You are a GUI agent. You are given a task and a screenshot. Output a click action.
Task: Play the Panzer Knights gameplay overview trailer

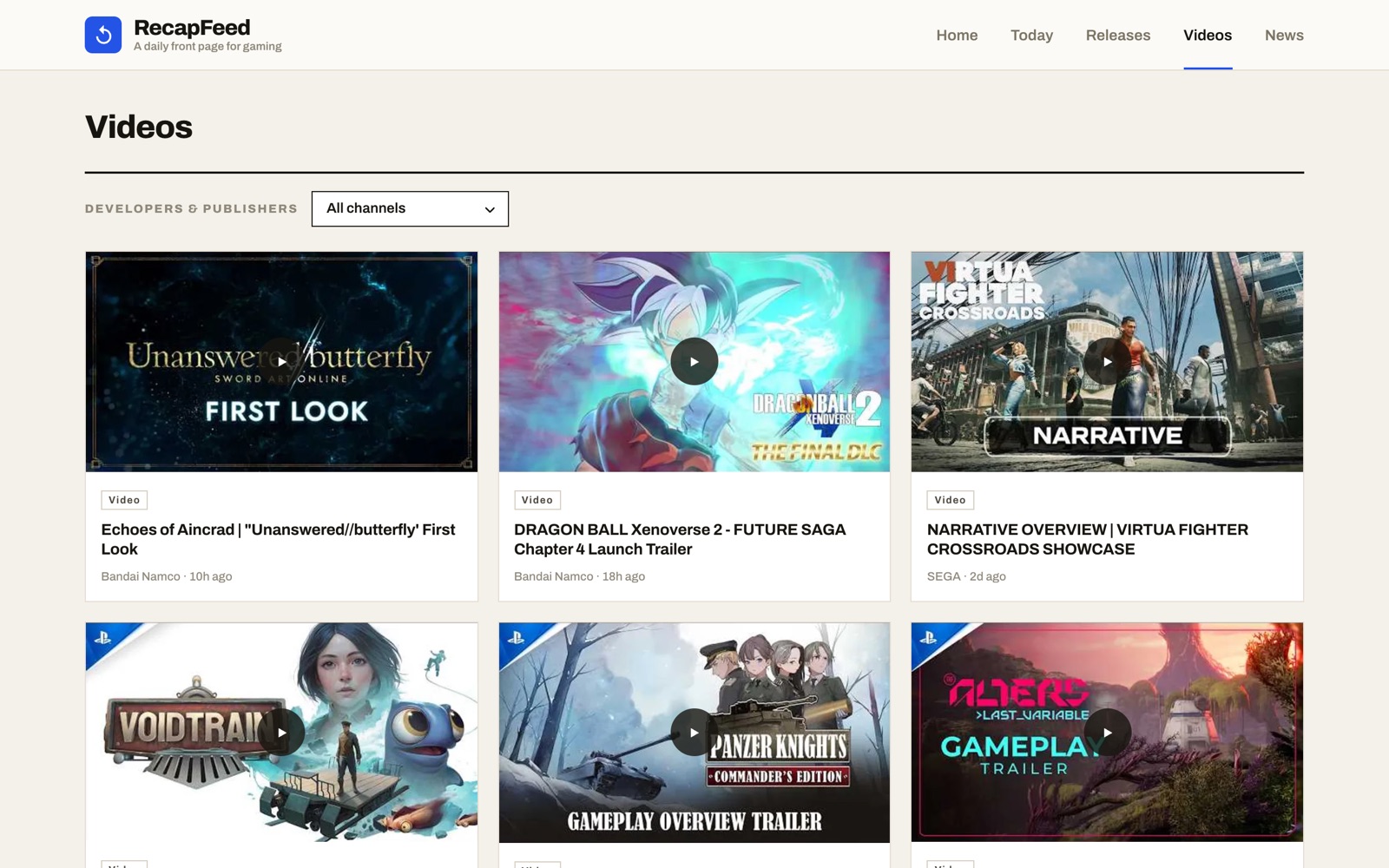tap(694, 732)
